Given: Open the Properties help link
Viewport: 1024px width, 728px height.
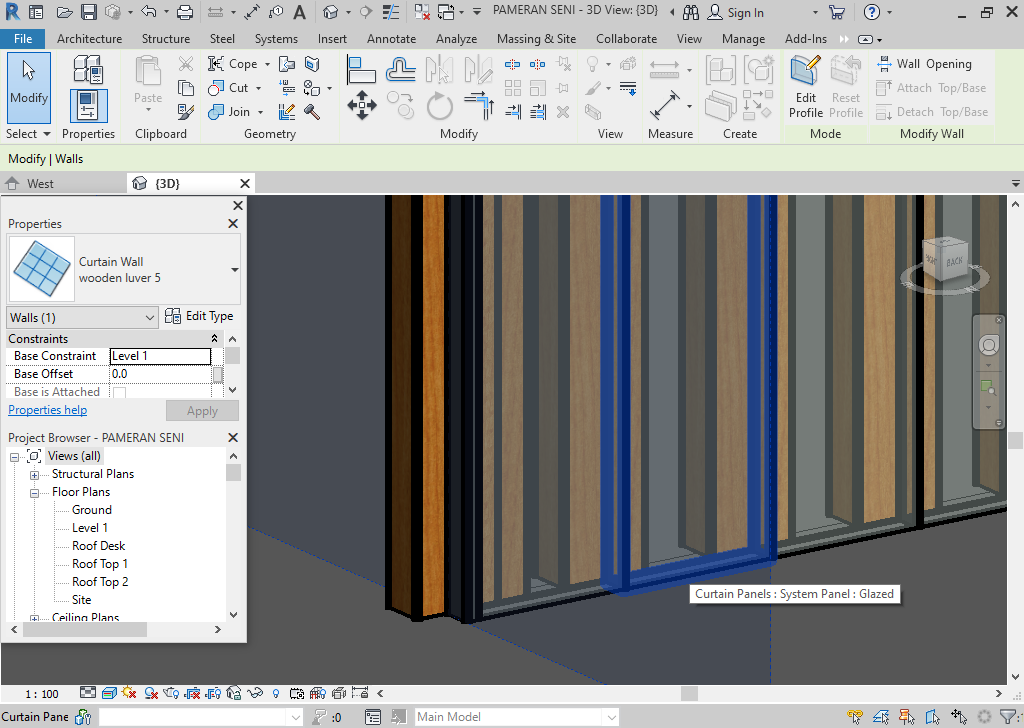Looking at the screenshot, I should click(47, 409).
